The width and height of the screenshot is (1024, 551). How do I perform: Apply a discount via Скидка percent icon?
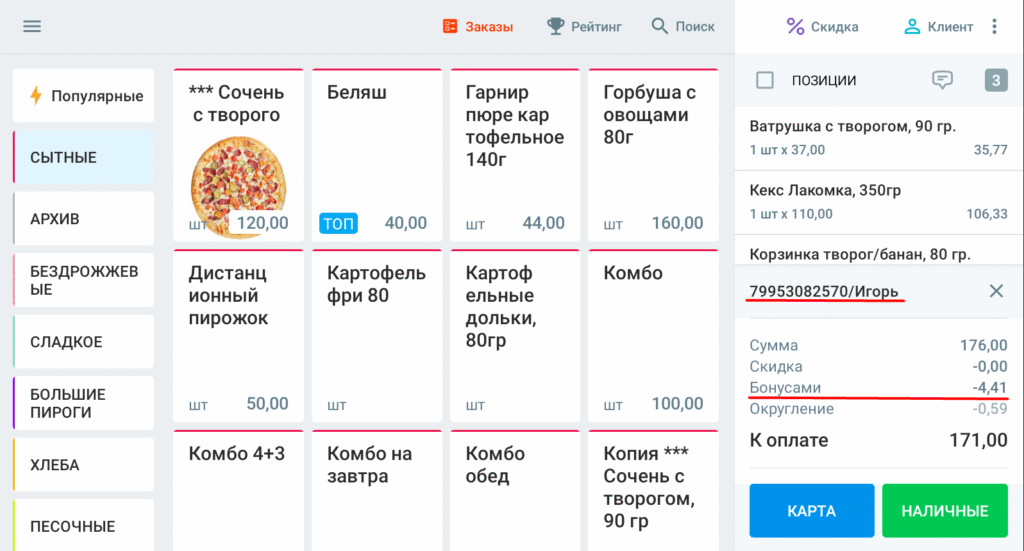coord(822,27)
